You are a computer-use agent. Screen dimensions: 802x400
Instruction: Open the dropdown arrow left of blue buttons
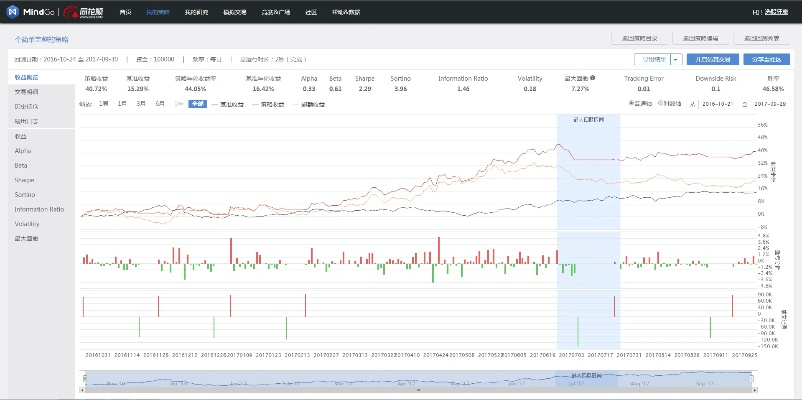(x=675, y=59)
